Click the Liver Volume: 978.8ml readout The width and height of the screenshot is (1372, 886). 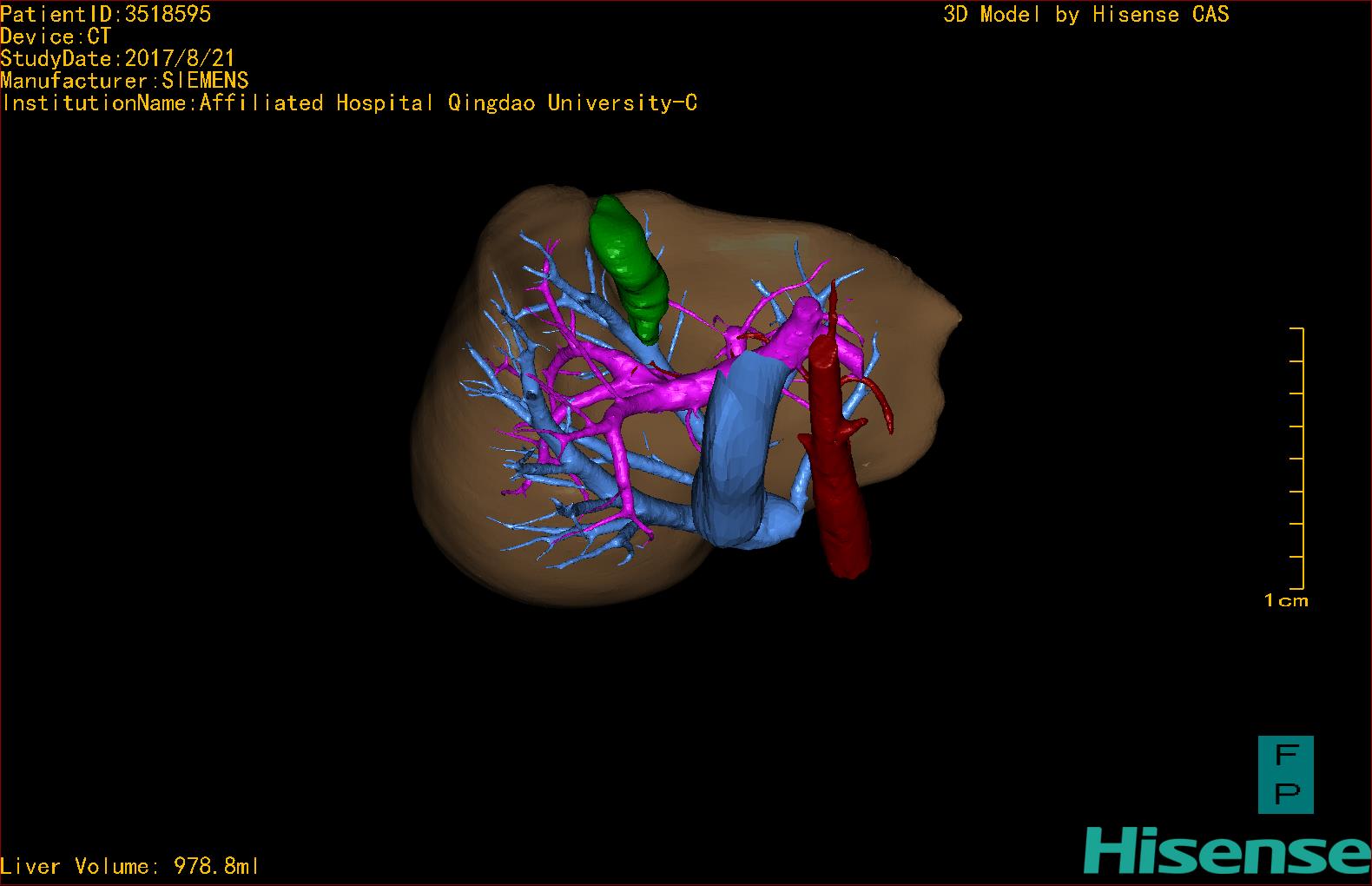click(x=129, y=866)
